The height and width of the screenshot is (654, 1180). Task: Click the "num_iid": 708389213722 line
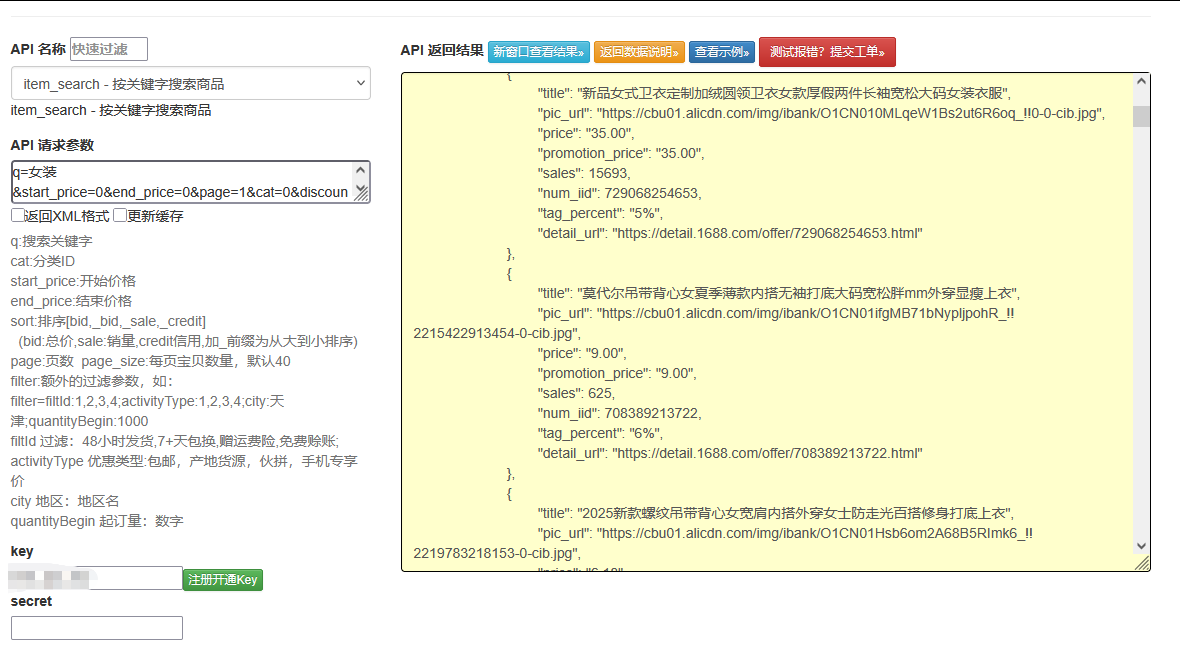(x=619, y=413)
